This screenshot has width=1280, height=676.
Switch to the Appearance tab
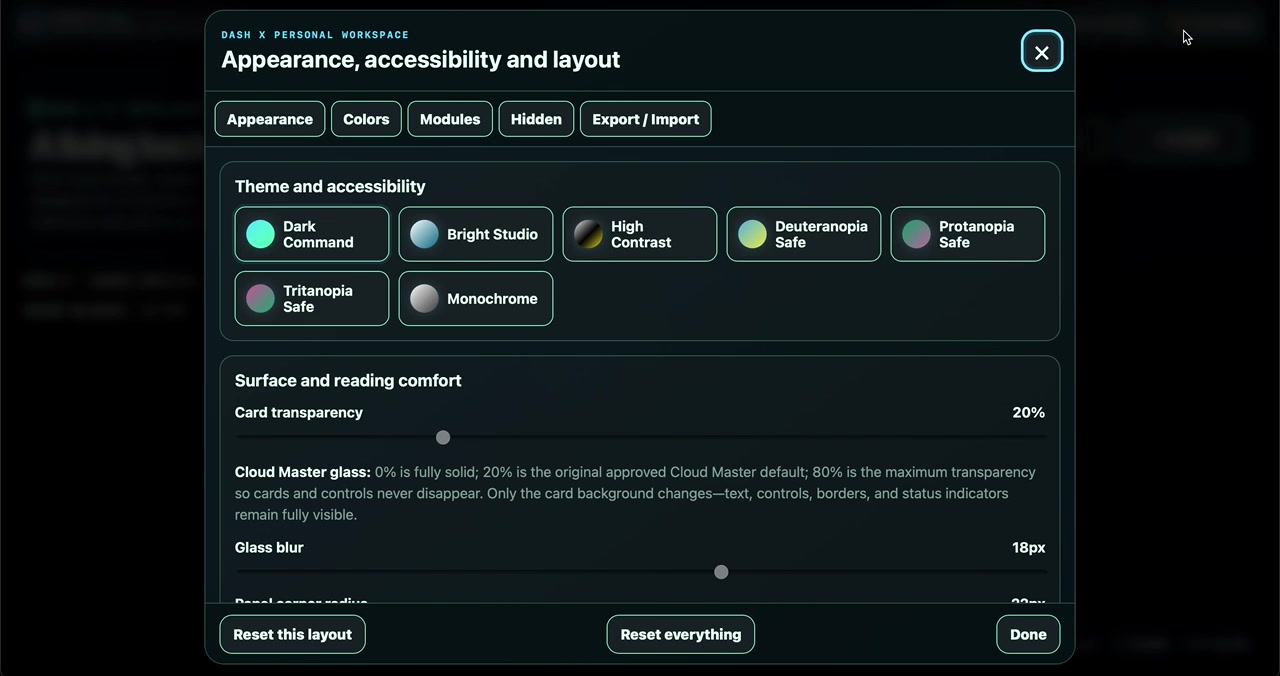(270, 119)
